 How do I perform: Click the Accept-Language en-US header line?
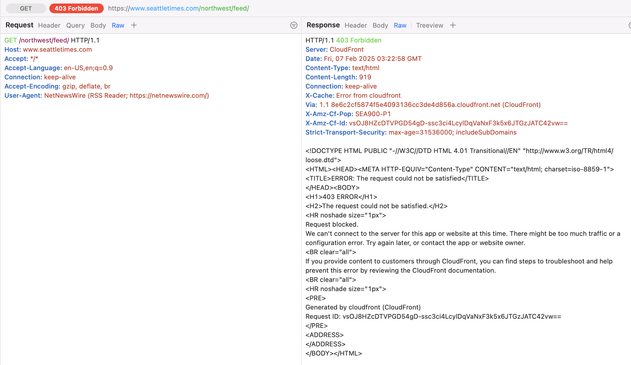pos(59,68)
